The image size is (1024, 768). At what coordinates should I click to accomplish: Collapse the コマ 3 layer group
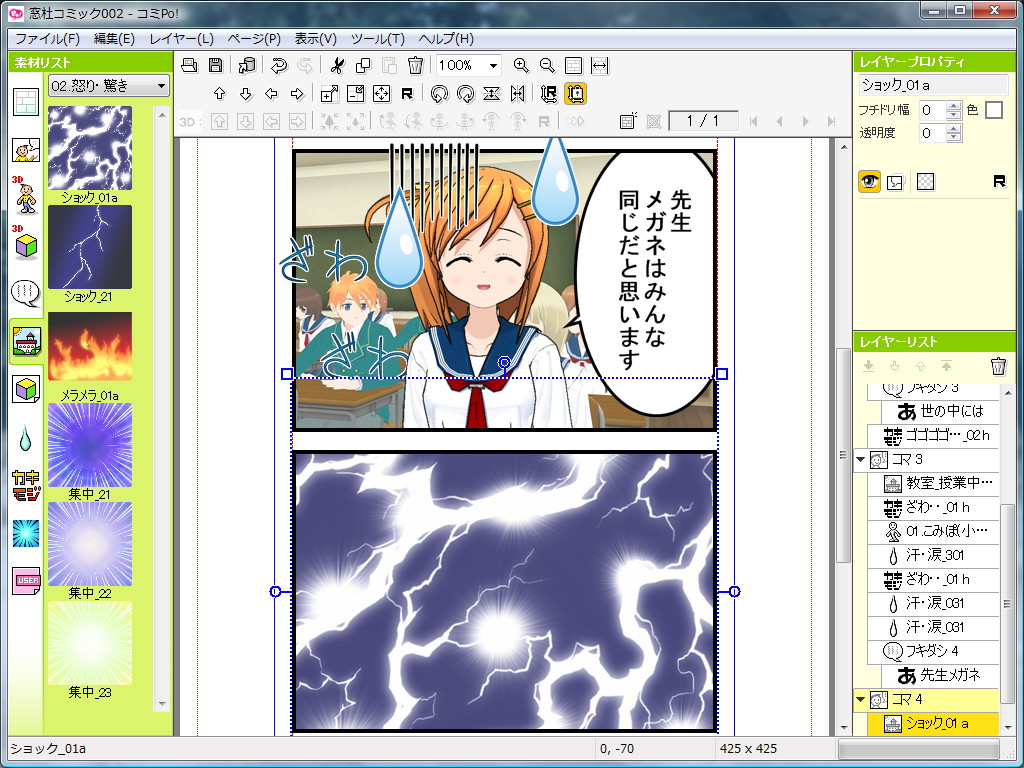(861, 460)
